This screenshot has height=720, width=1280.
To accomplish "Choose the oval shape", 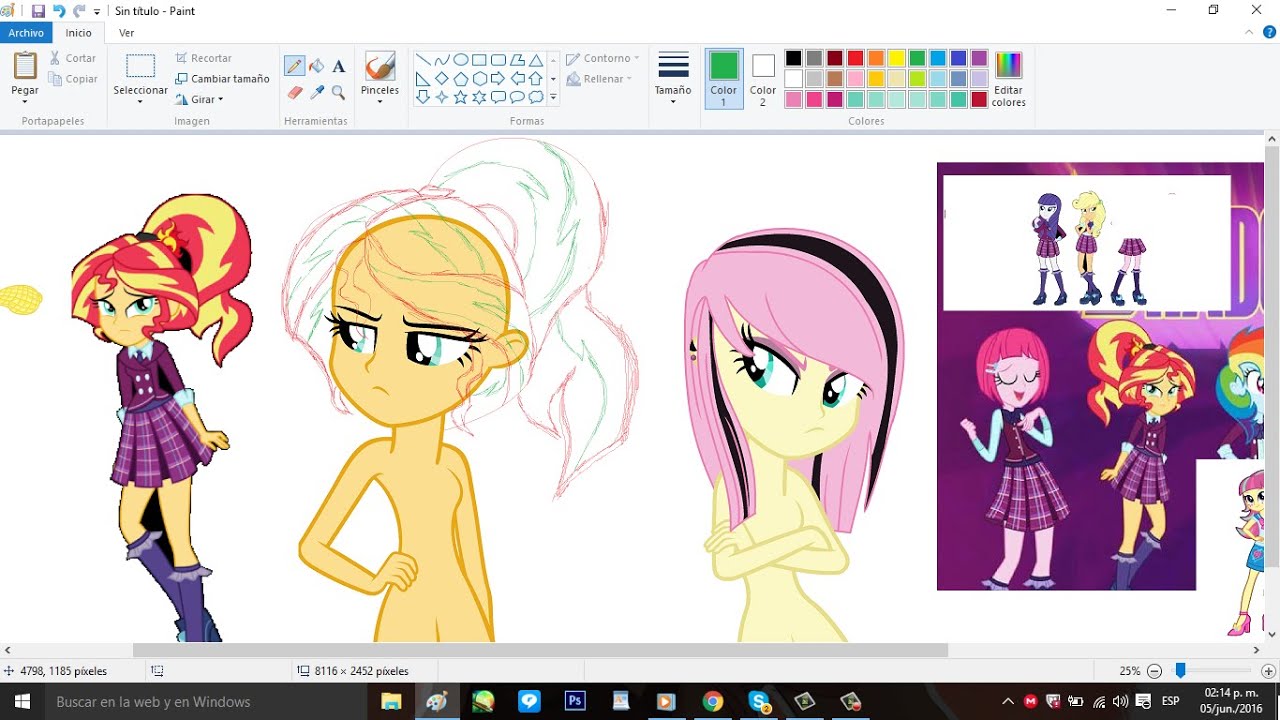I will coord(461,60).
